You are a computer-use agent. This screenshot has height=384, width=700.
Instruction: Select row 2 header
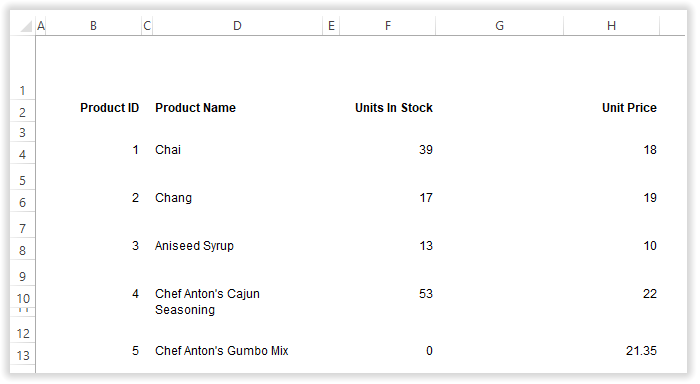pos(22,112)
